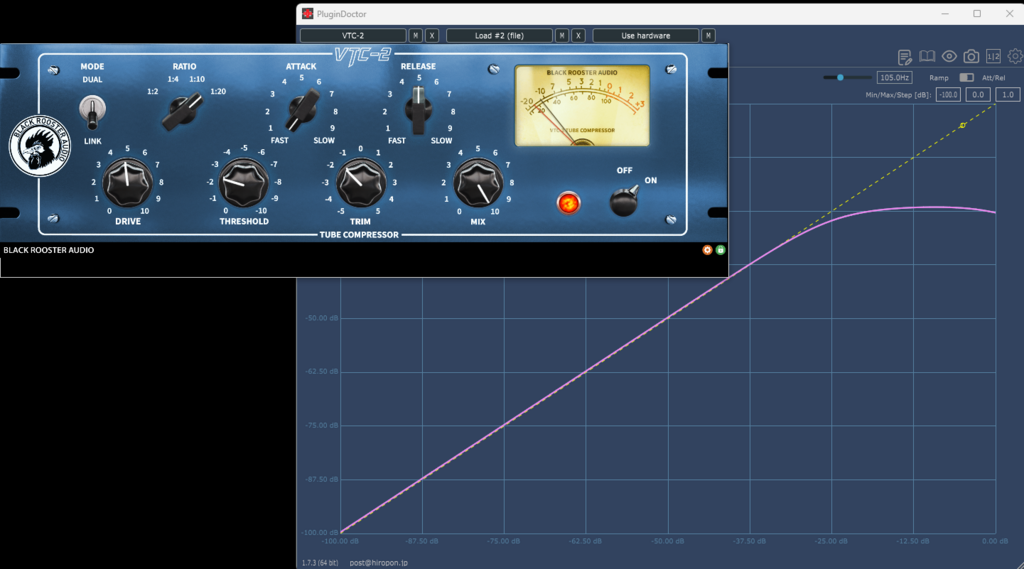Image resolution: width=1024 pixels, height=569 pixels.
Task: Remove VTC-2 plugin with X button
Action: pyautogui.click(x=432, y=36)
